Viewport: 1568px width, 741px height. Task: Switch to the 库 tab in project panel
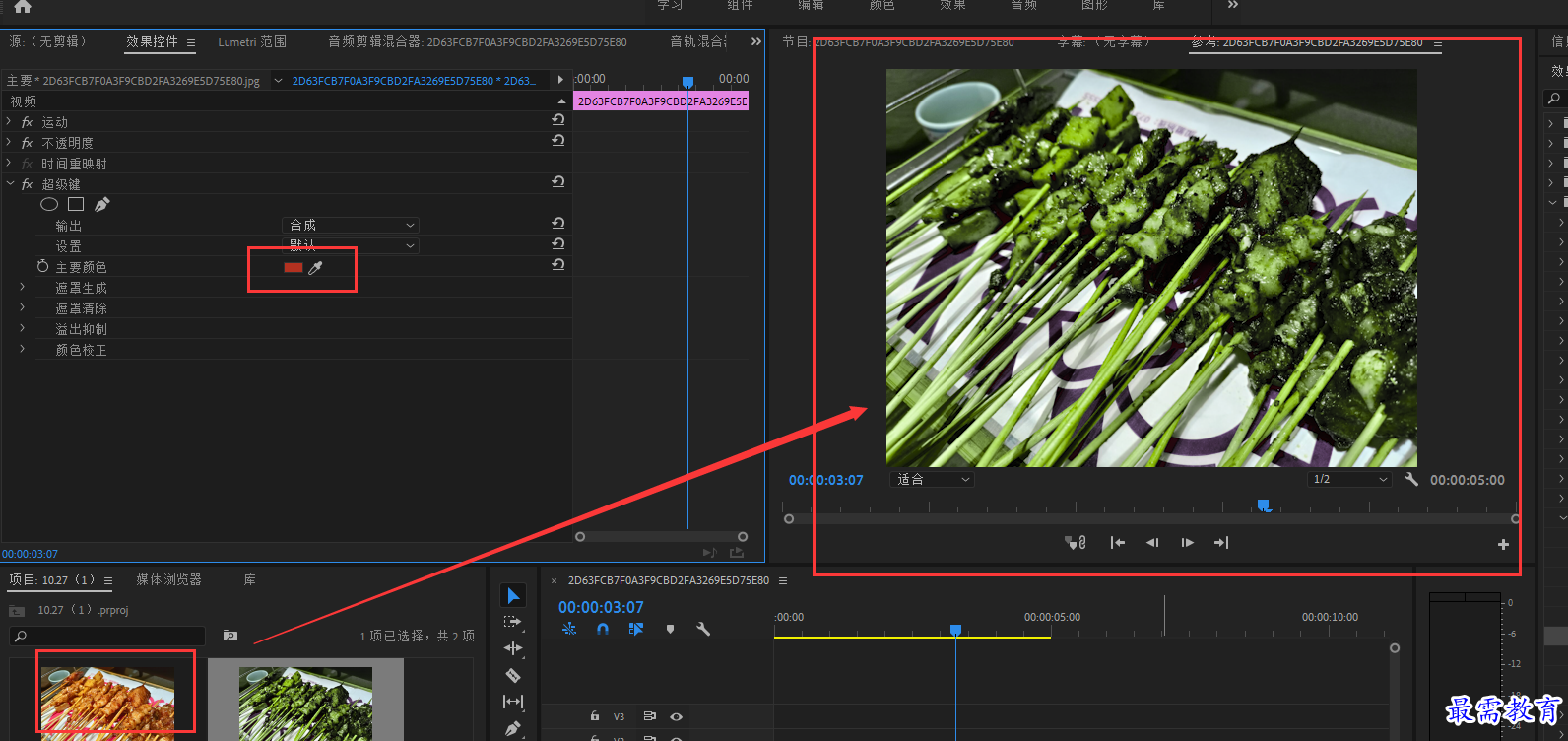tap(250, 579)
